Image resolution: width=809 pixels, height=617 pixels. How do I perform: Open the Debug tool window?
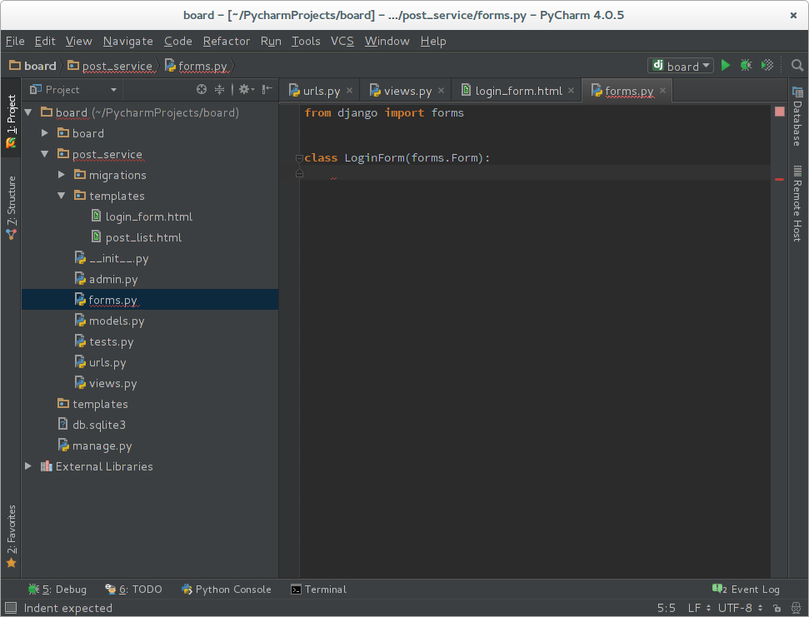[x=57, y=589]
